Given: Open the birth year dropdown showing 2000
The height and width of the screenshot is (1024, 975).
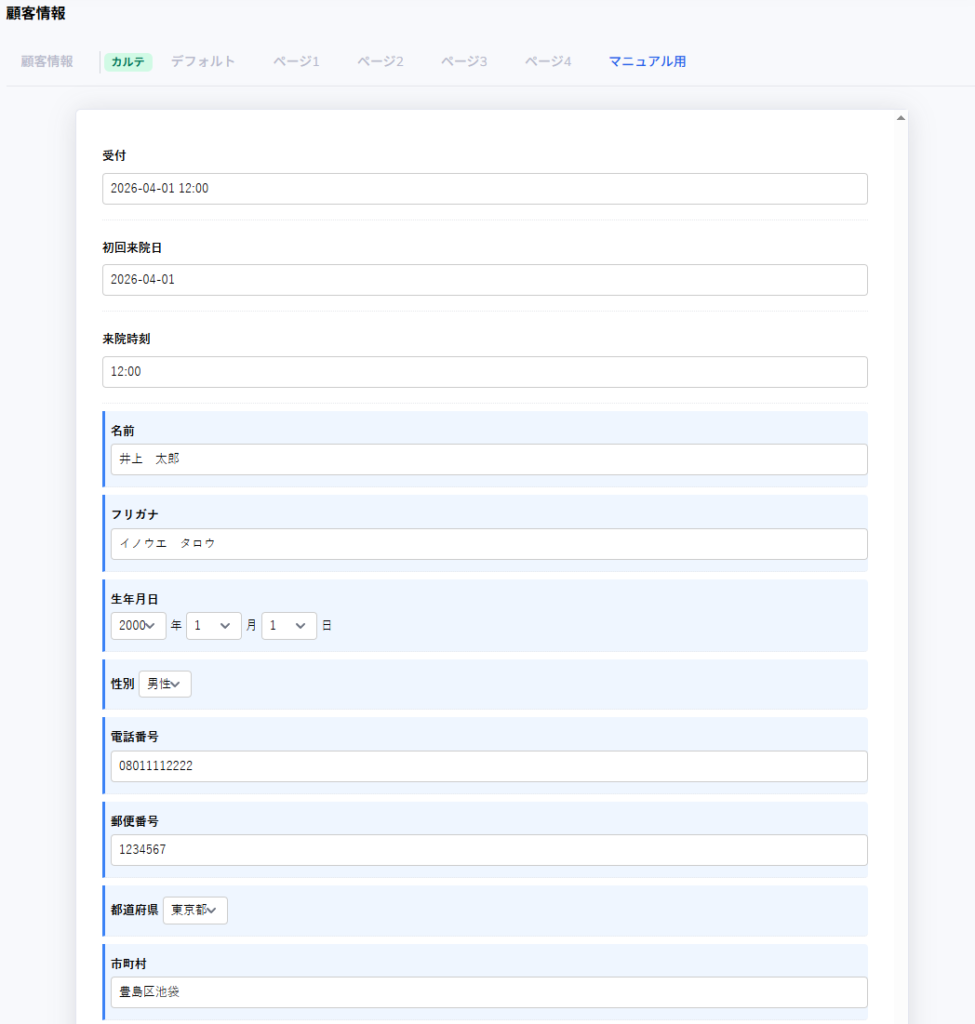Looking at the screenshot, I should 138,626.
